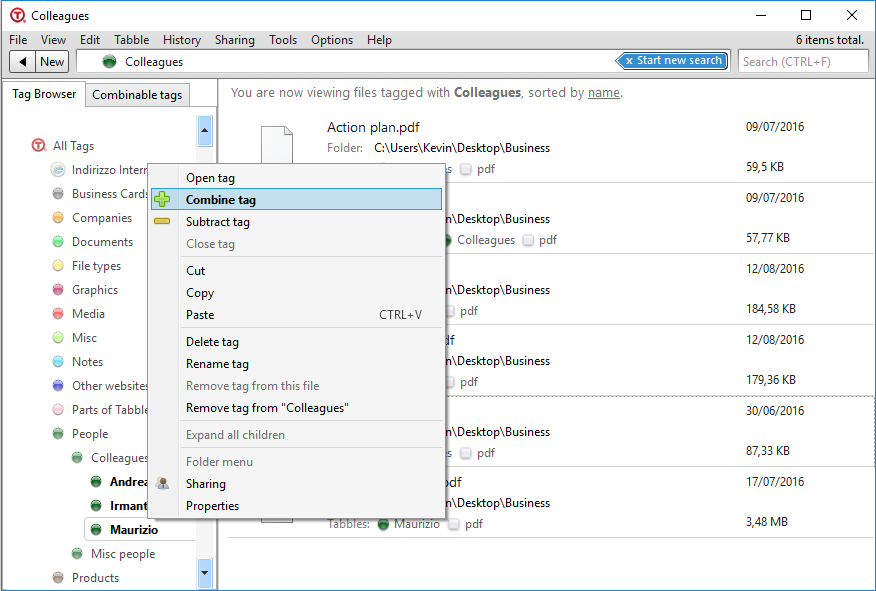Click the "6 items total." status text
Screen dimensions: 876x591
pyautogui.click(x=830, y=40)
